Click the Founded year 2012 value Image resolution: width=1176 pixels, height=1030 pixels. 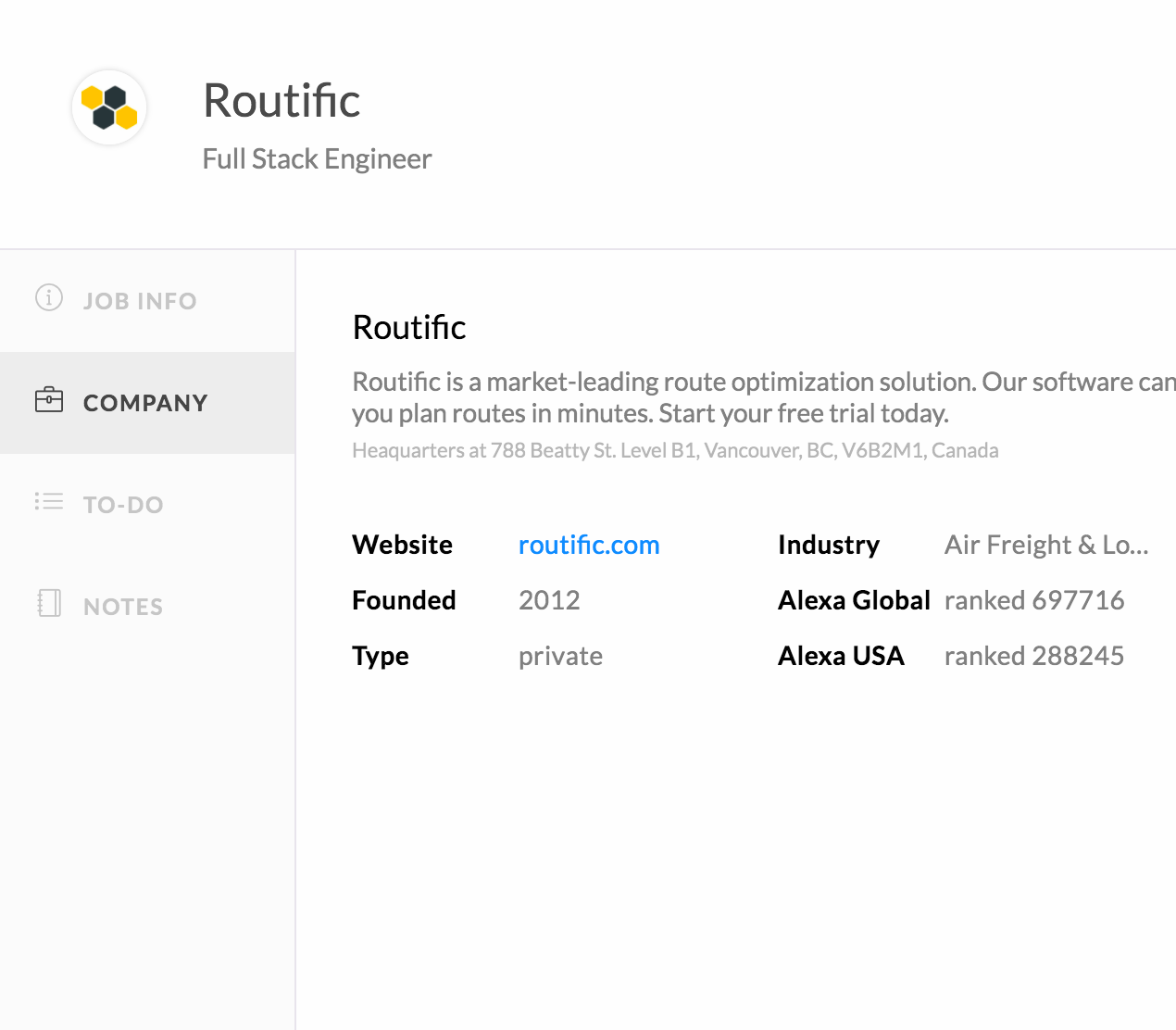549,600
